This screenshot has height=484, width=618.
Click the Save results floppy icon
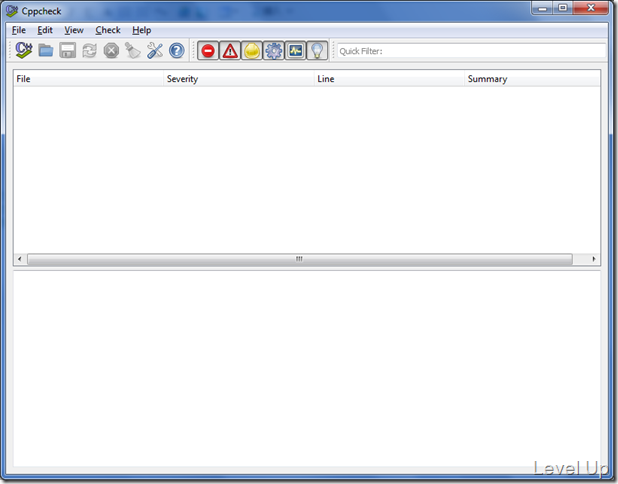coord(68,51)
